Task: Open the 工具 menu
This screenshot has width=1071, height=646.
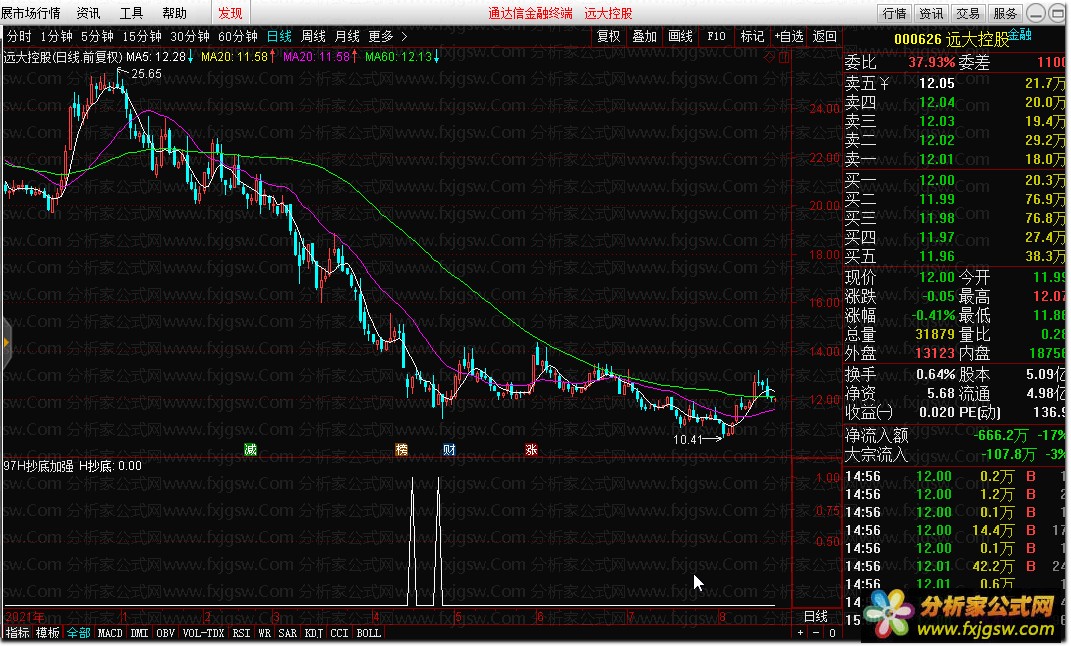Action: click(131, 13)
